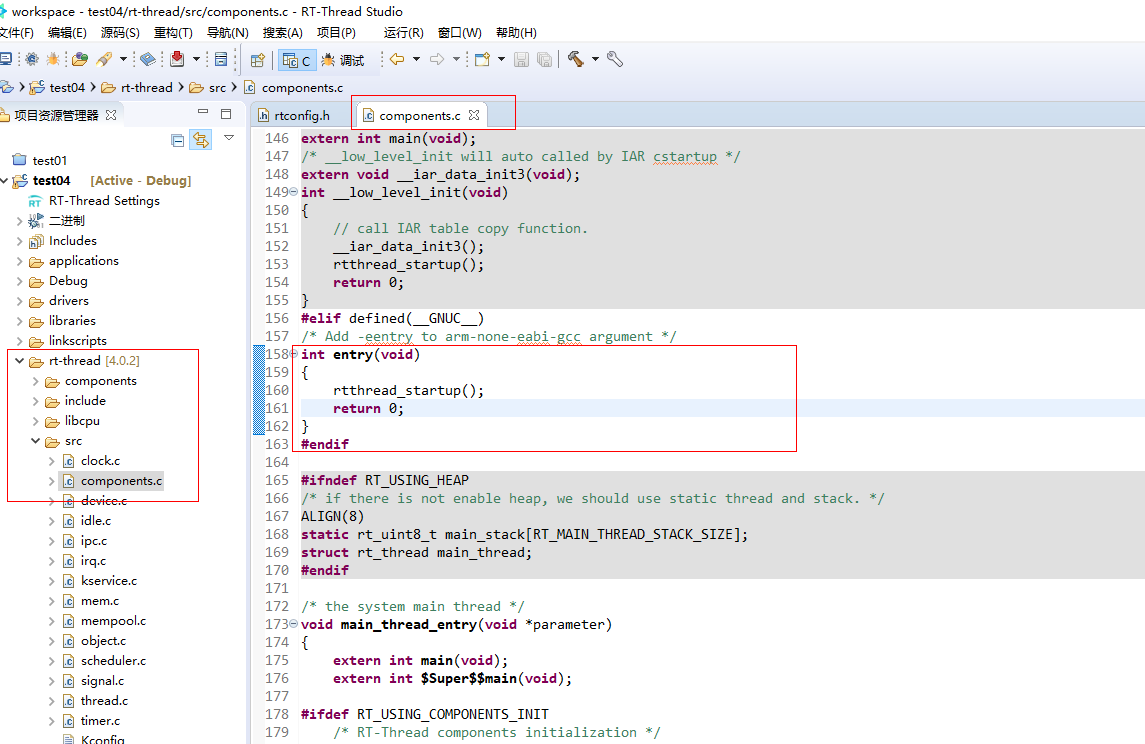1145x744 pixels.
Task: Open the 窗口(W) menu
Action: click(459, 33)
